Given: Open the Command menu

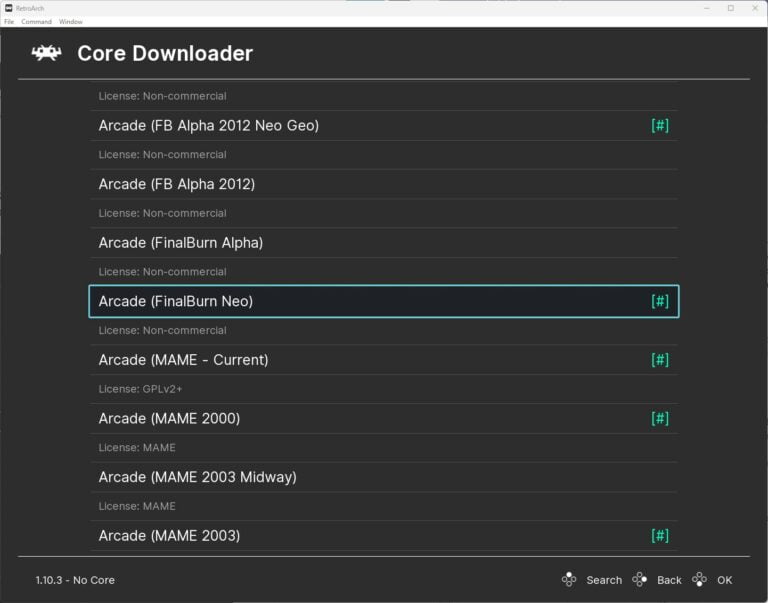Looking at the screenshot, I should pos(36,21).
